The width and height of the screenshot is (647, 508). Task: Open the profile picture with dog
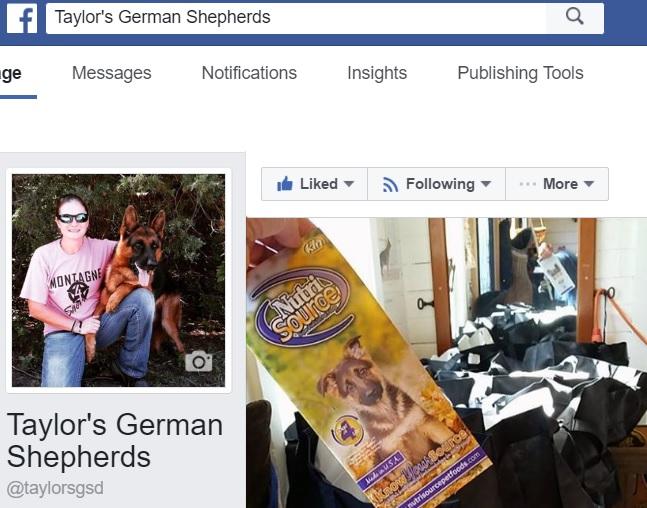point(118,280)
